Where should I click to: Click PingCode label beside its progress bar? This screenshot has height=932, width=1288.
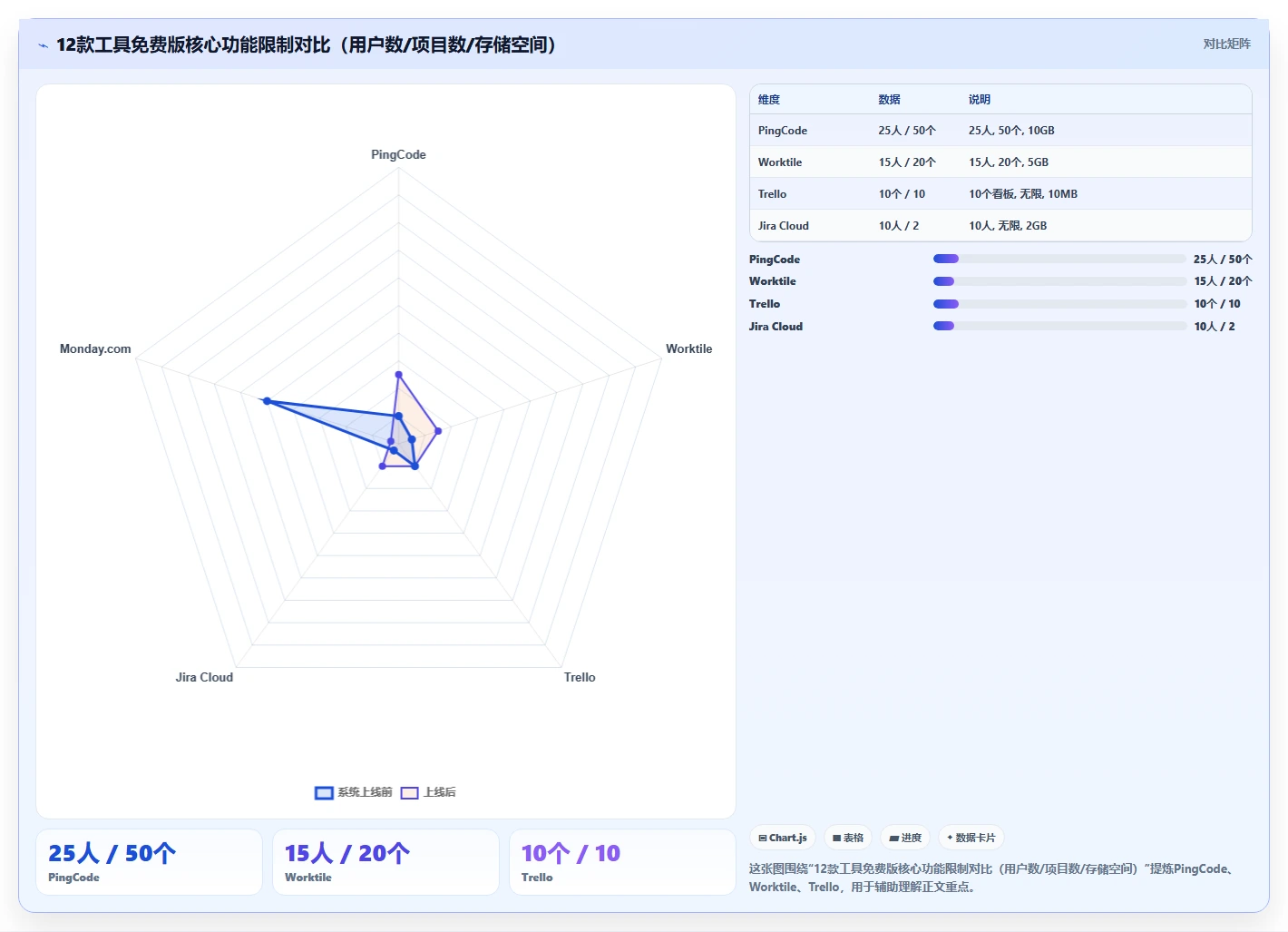775,260
